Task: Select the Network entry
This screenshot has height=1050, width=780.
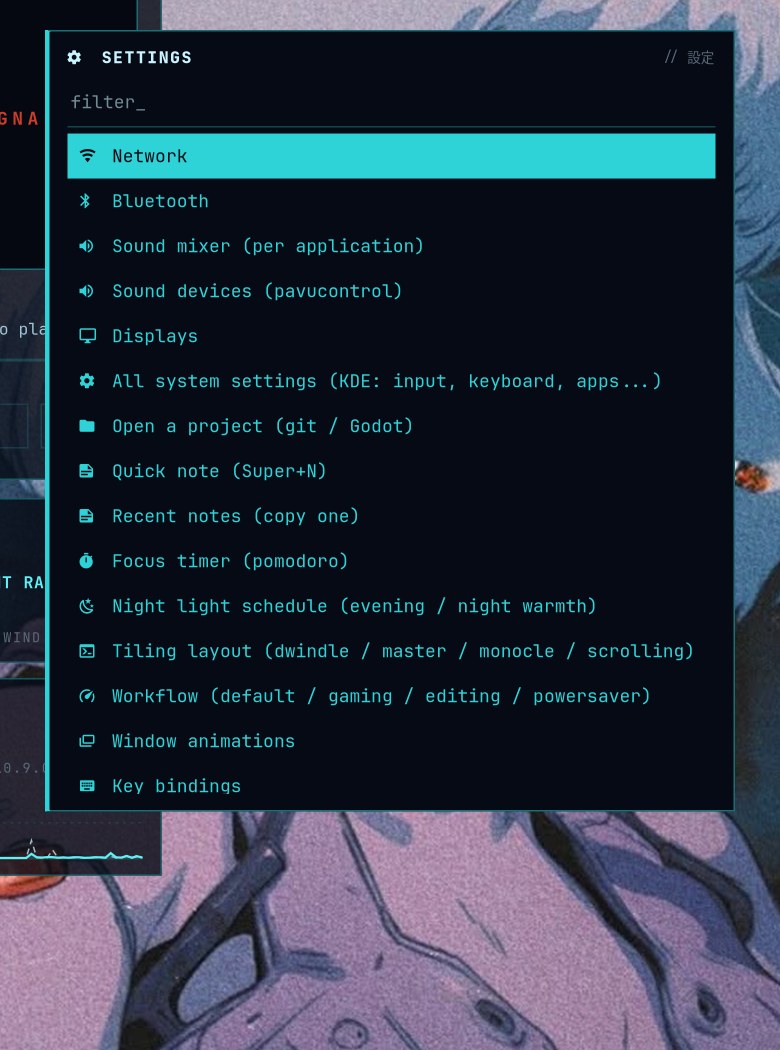Action: point(391,156)
